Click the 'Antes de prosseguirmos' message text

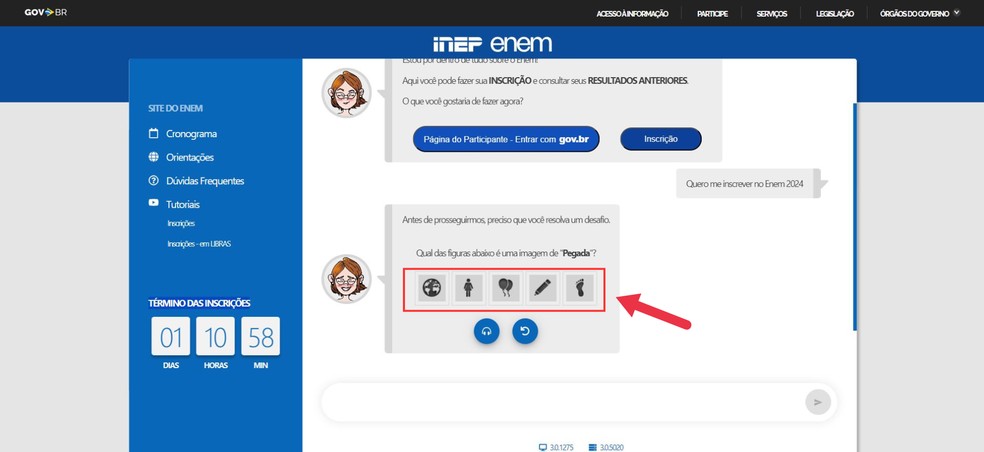point(506,220)
